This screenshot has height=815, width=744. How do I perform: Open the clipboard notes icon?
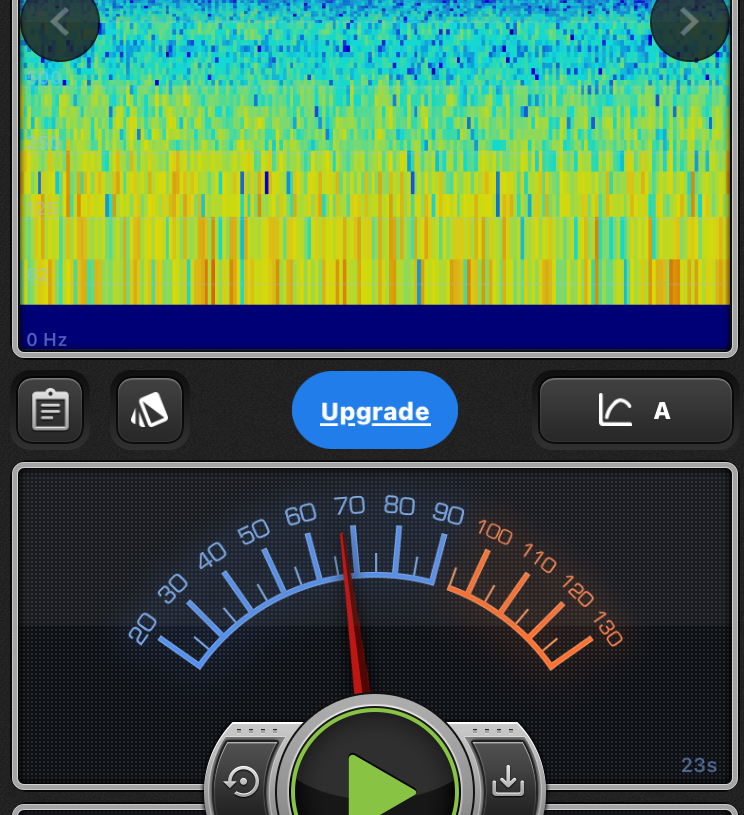tap(50, 410)
